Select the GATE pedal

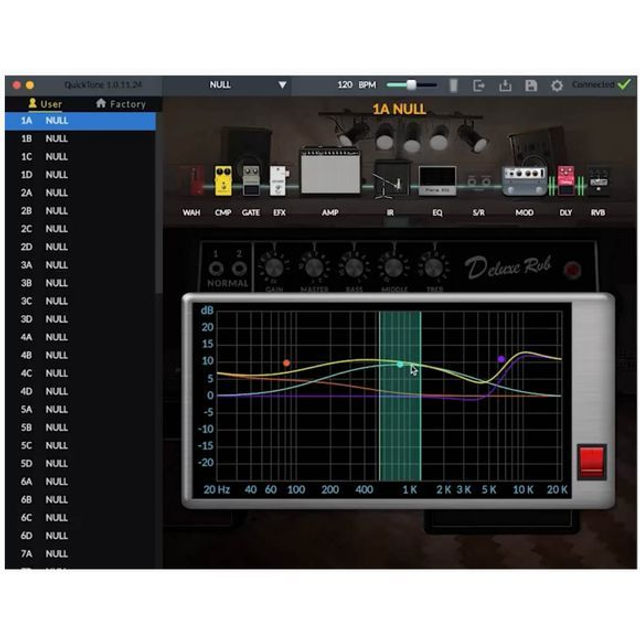pyautogui.click(x=251, y=180)
